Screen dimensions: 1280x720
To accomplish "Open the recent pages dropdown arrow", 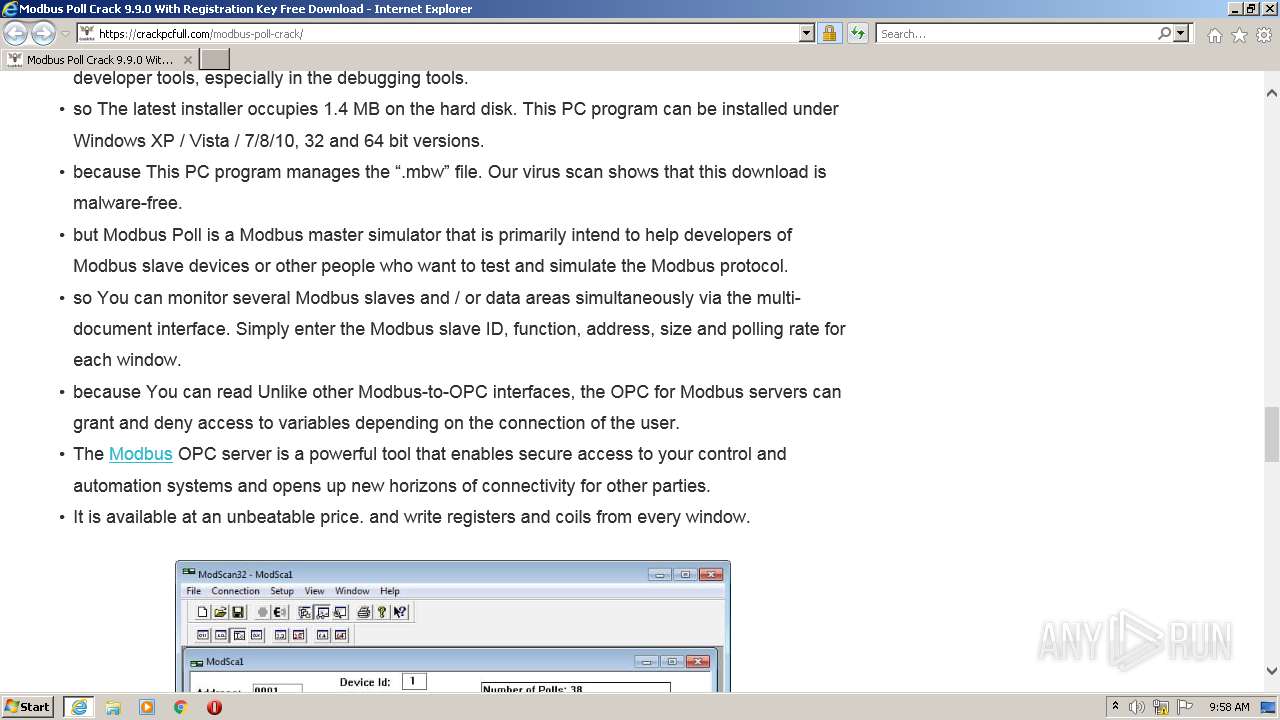I will point(65,34).
